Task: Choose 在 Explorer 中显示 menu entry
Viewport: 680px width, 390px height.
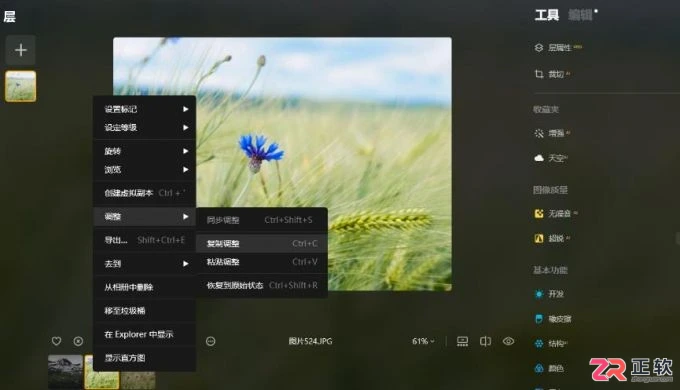Action: click(x=144, y=334)
